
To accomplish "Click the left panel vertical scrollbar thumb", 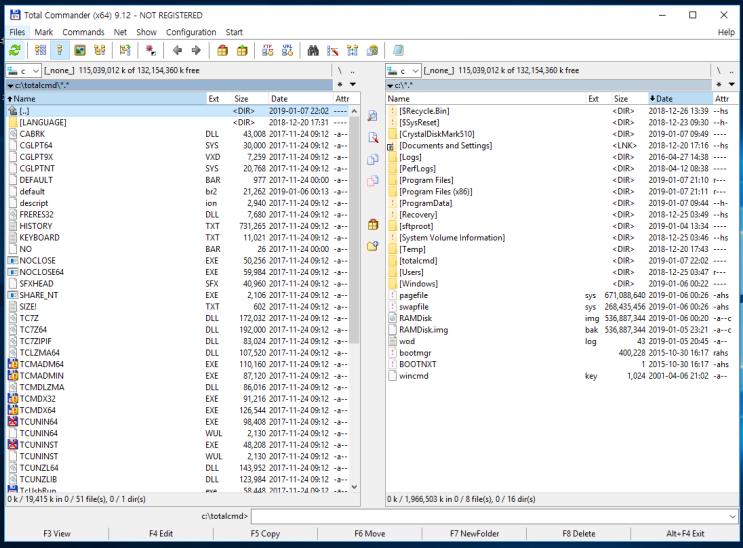I will click(x=354, y=230).
